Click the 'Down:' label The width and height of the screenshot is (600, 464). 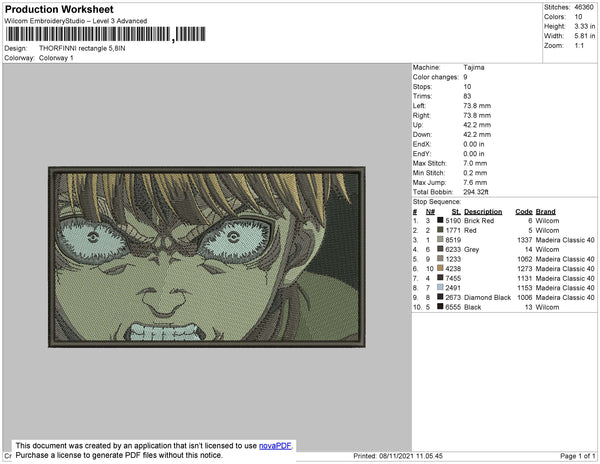(x=422, y=135)
